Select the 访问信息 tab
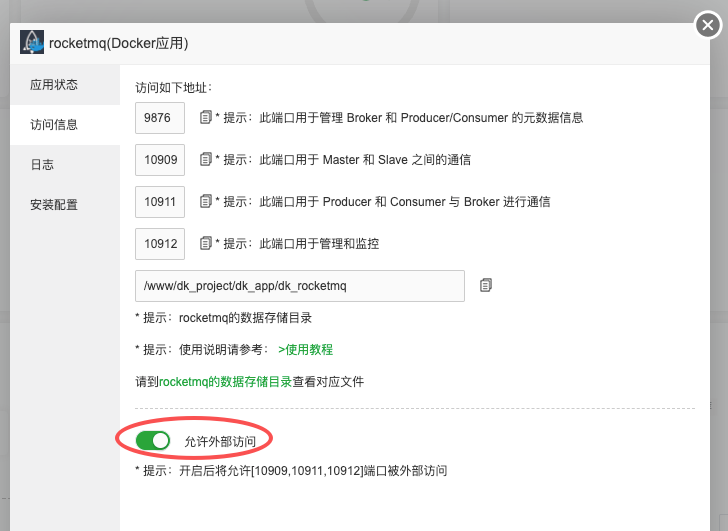 [x=54, y=125]
